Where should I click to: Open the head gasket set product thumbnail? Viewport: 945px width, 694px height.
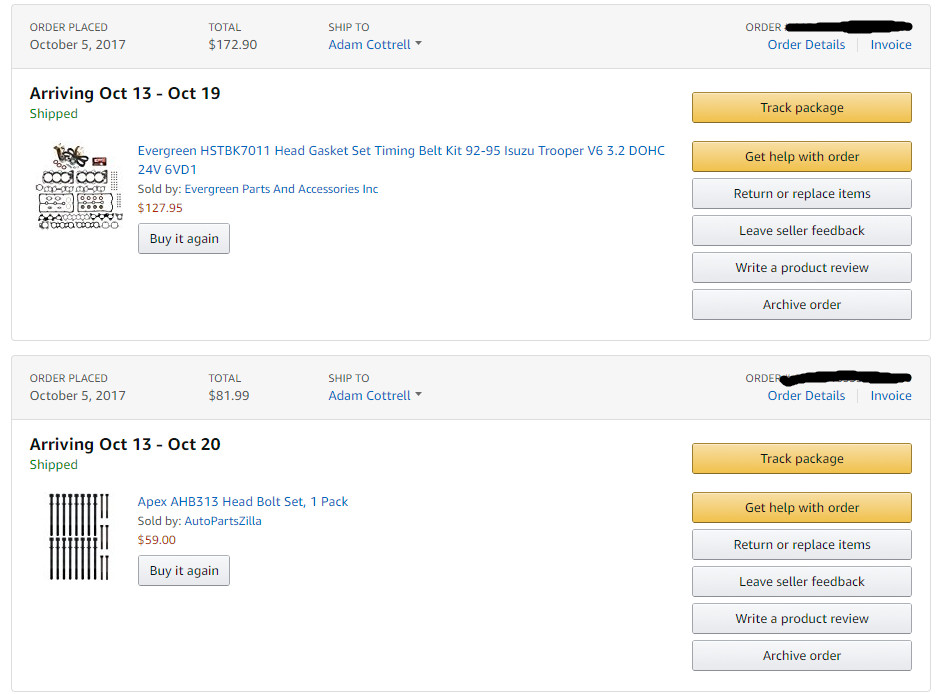tap(80, 187)
